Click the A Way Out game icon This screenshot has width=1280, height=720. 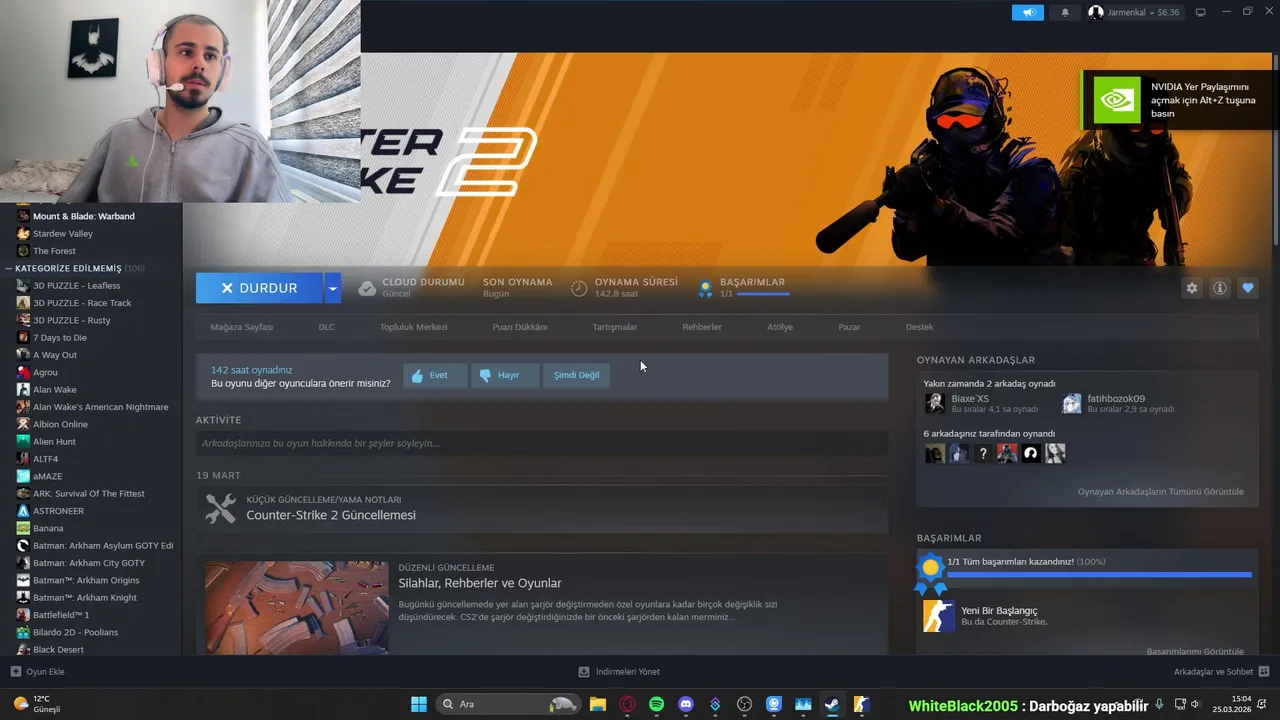23,355
